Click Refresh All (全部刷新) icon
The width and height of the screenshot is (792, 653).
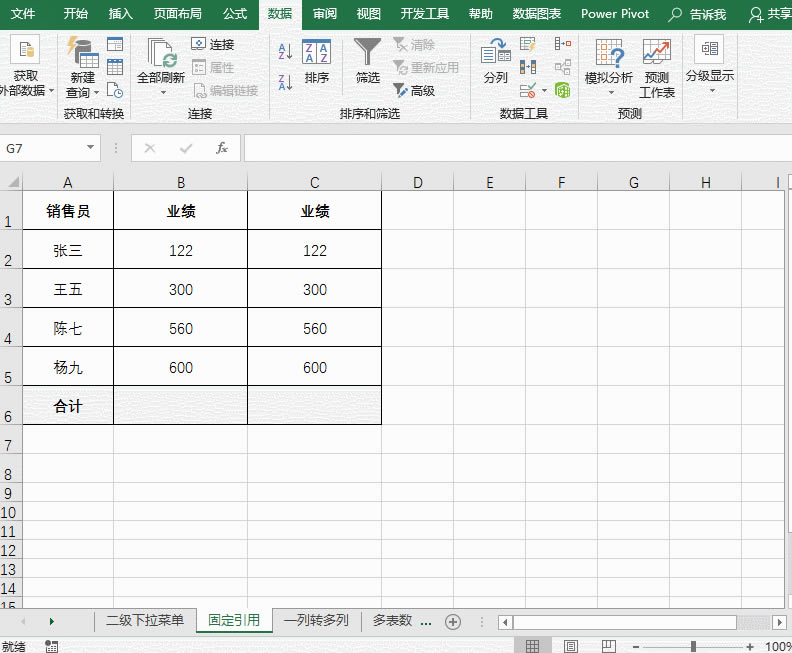point(160,60)
